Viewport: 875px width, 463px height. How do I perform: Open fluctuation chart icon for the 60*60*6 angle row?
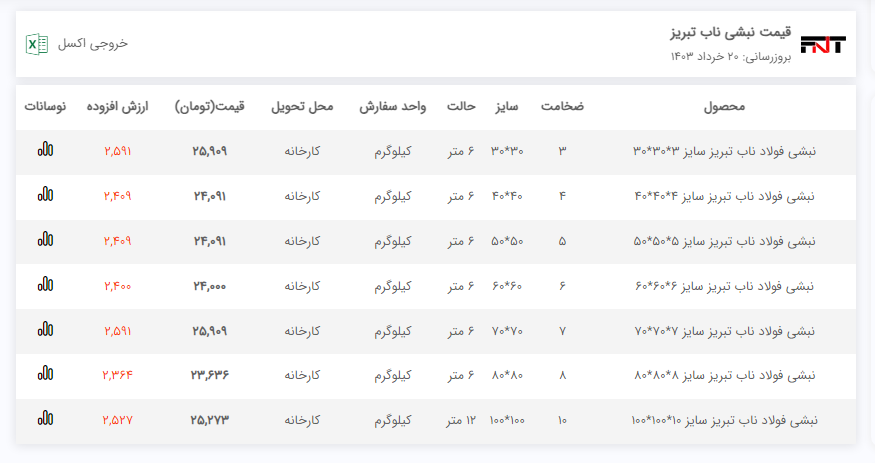point(45,285)
